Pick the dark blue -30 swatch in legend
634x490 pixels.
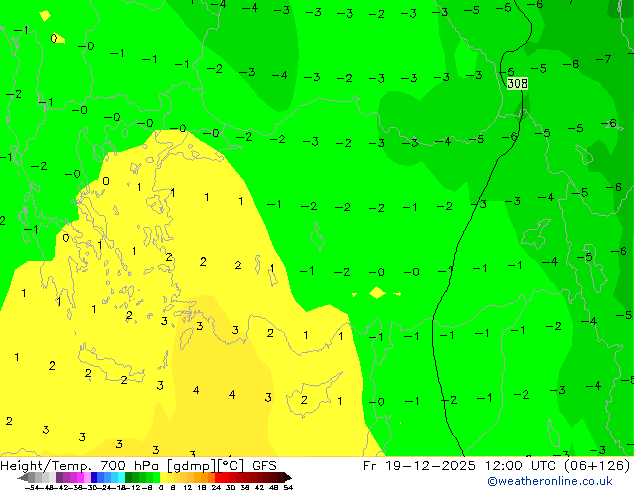click(x=94, y=477)
